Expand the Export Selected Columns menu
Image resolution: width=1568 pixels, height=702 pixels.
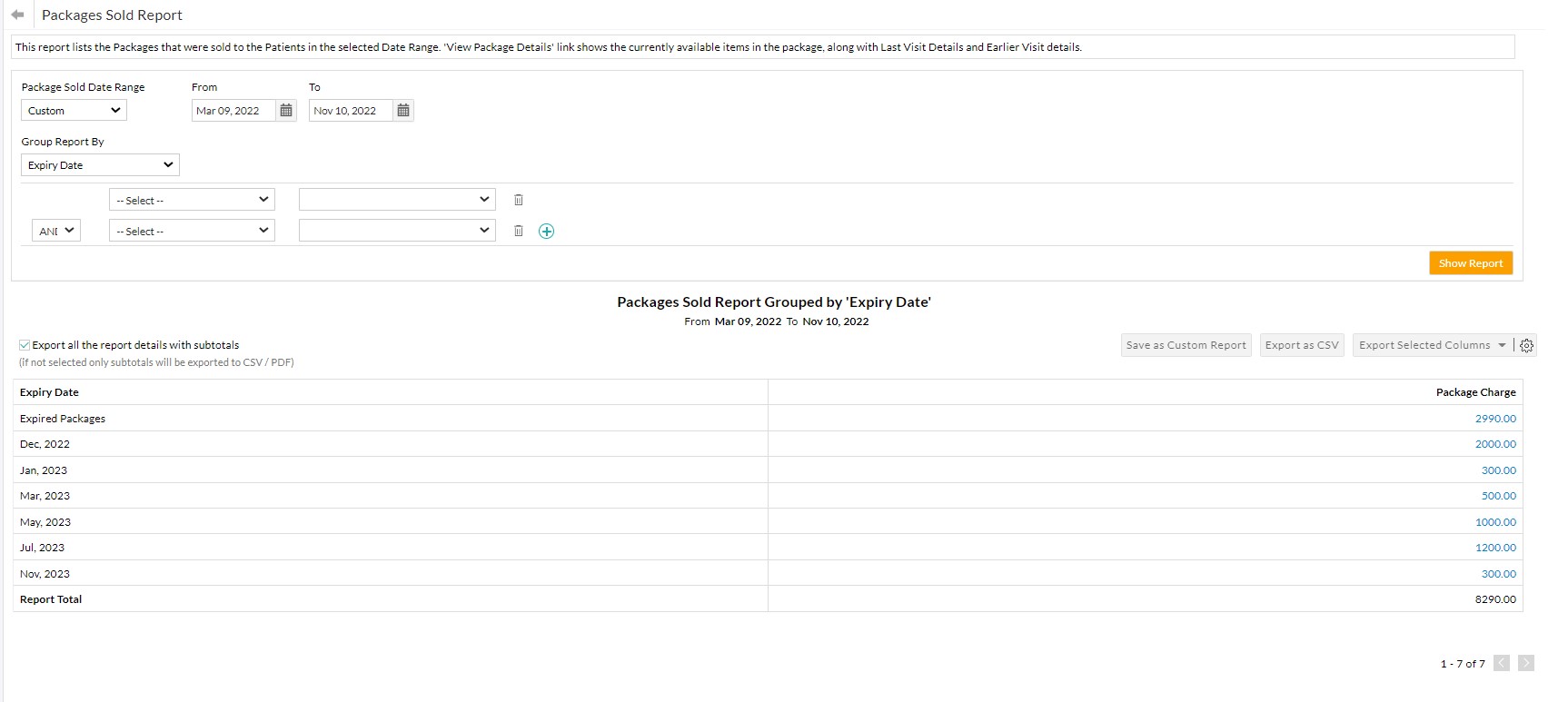point(1502,345)
